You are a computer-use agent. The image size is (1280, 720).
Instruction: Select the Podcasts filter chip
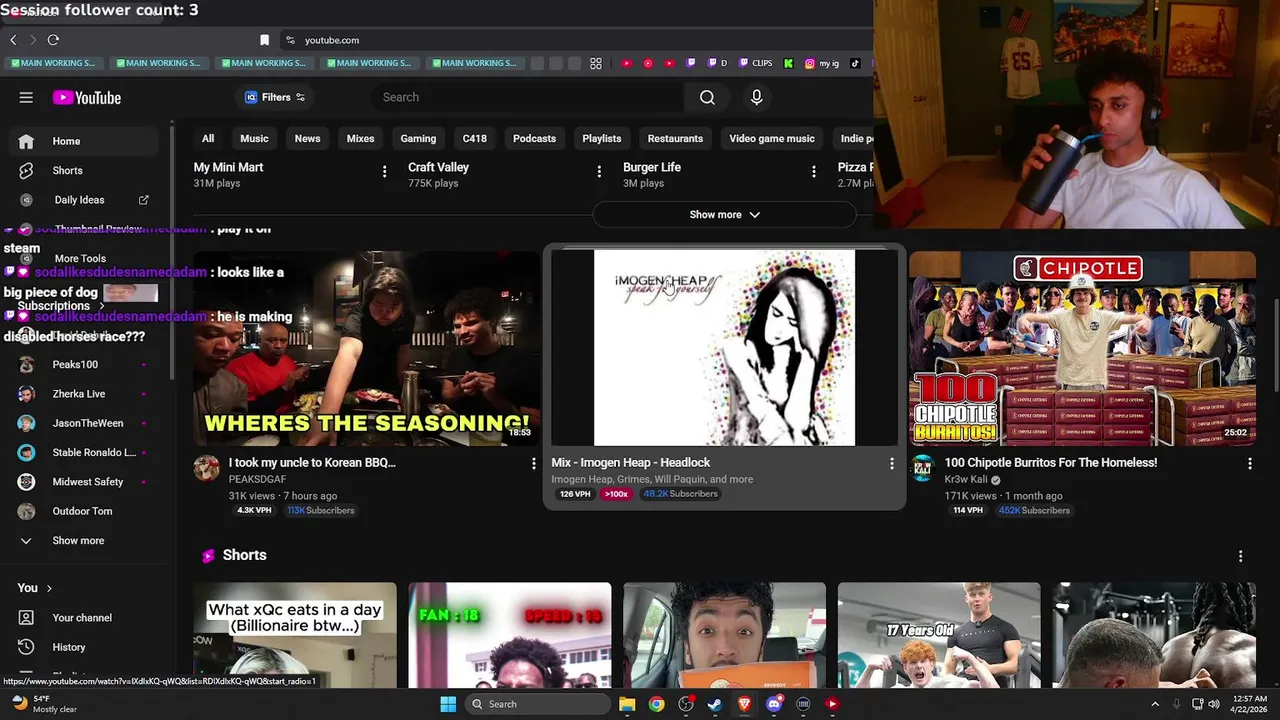click(534, 139)
